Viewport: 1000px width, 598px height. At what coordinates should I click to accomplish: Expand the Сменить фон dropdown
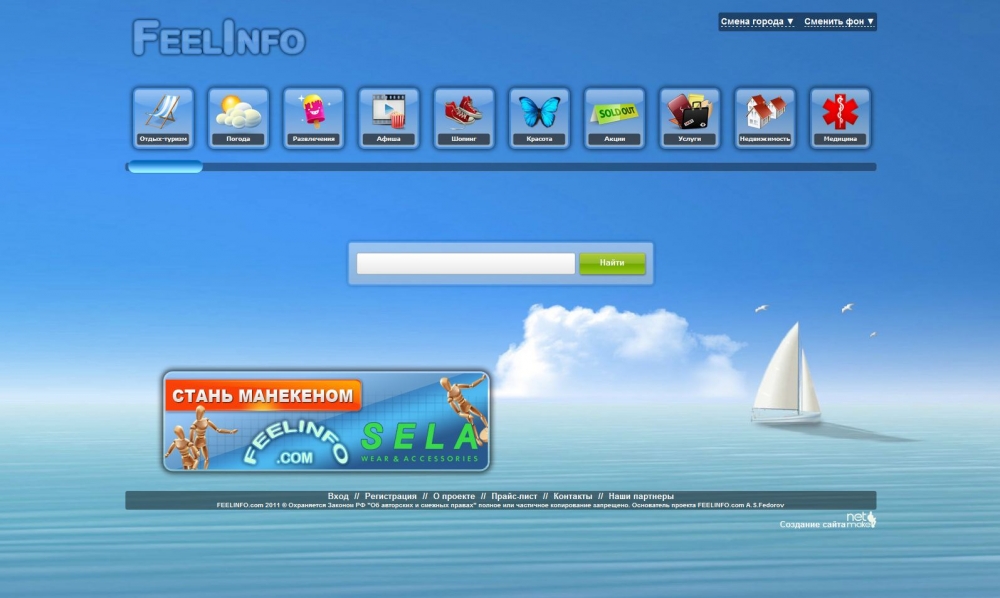pos(839,22)
